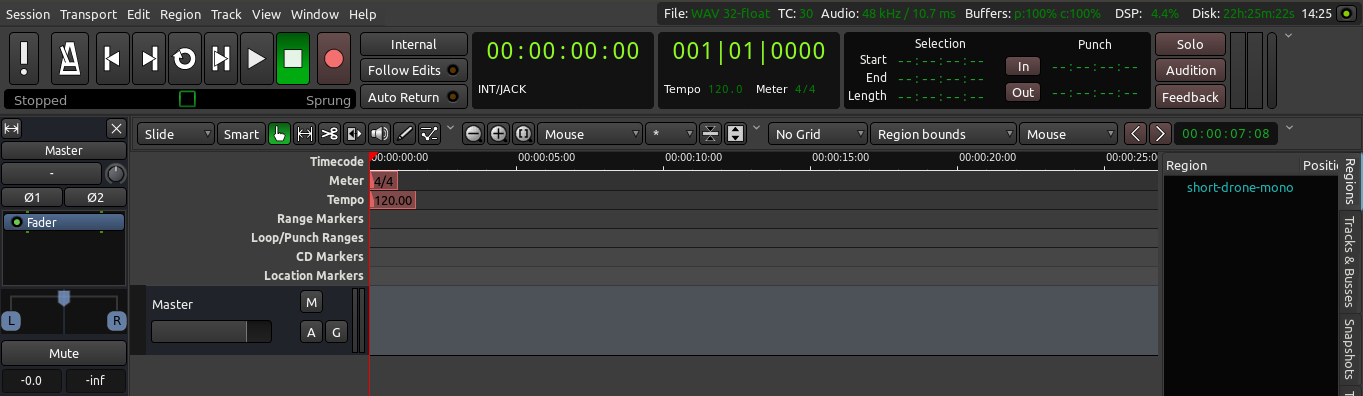Toggle Auto Return

pyautogui.click(x=414, y=97)
